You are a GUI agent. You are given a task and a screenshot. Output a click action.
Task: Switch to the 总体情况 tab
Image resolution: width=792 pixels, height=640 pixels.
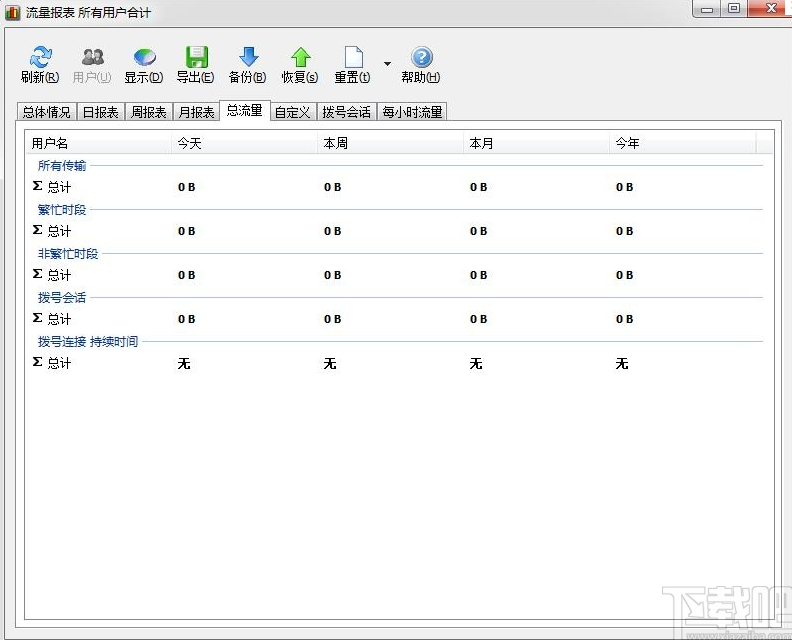coord(46,112)
